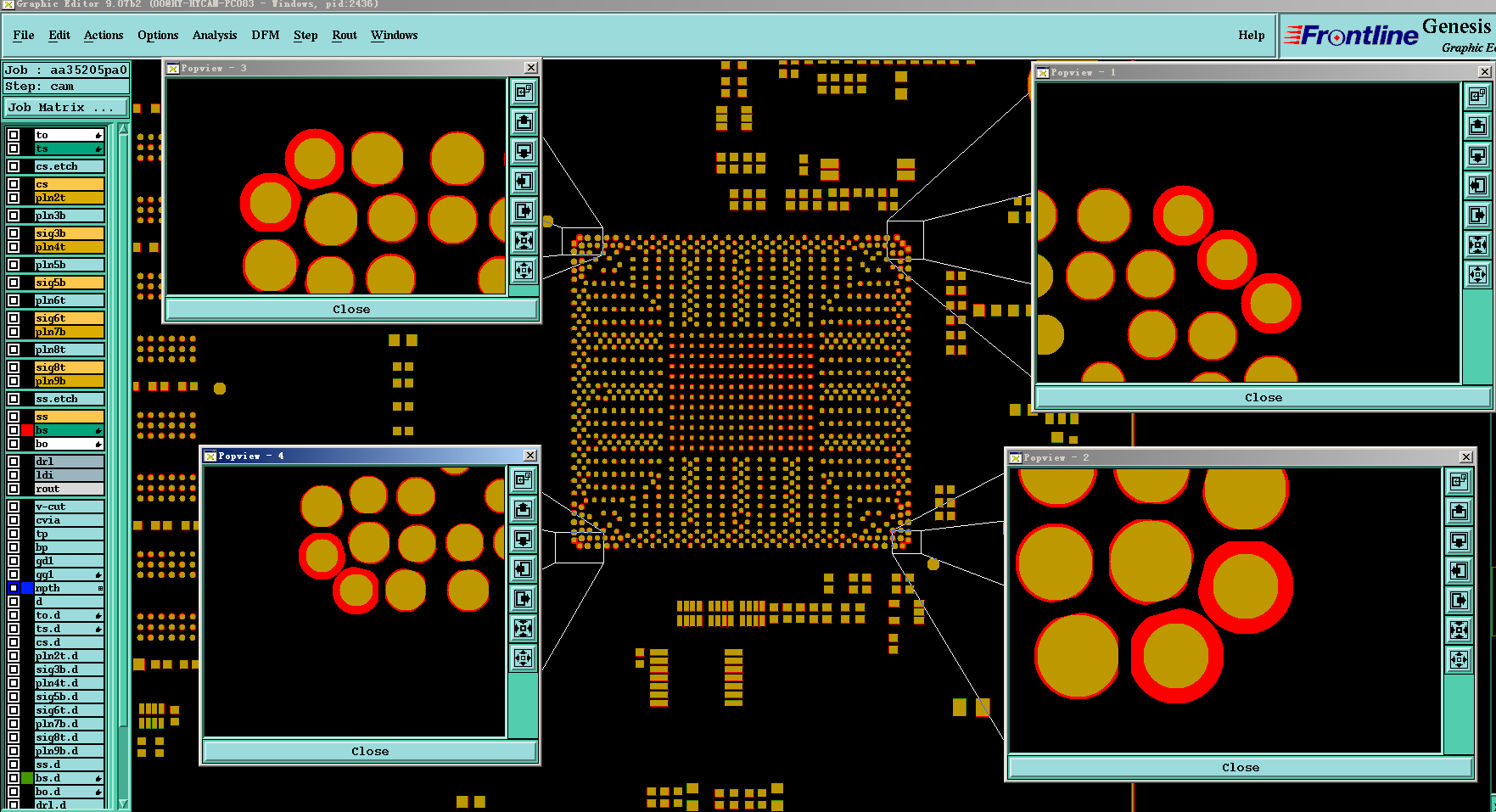
Task: Pan right in Popview 4
Action: point(524,598)
